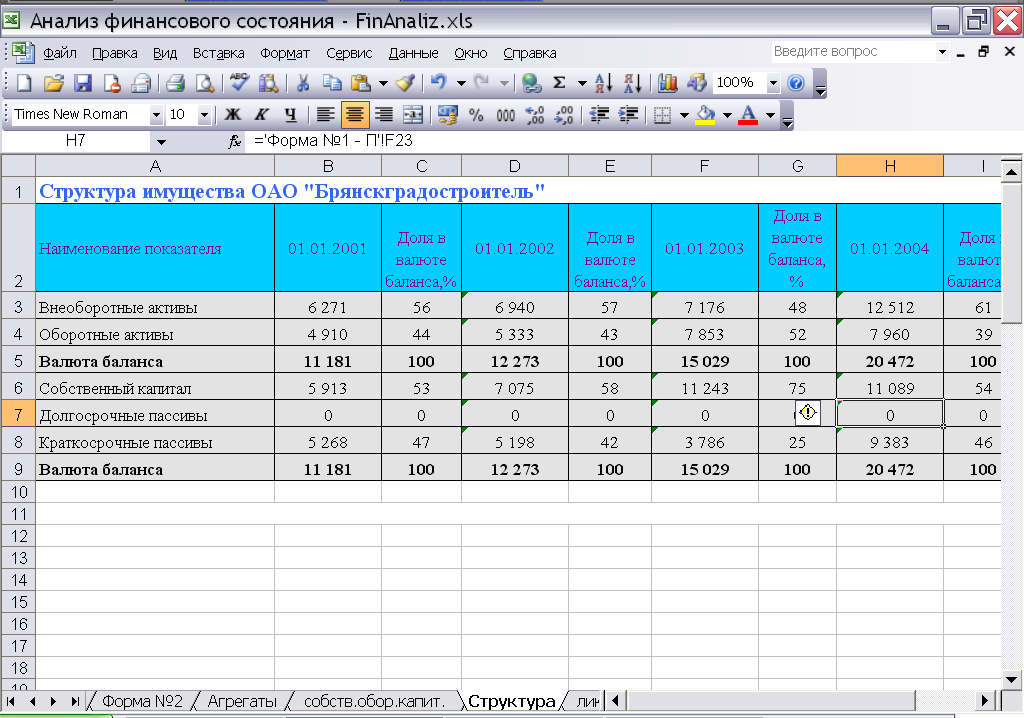Go to next sheet tab arrow
This screenshot has height=718, width=1024.
click(54, 701)
